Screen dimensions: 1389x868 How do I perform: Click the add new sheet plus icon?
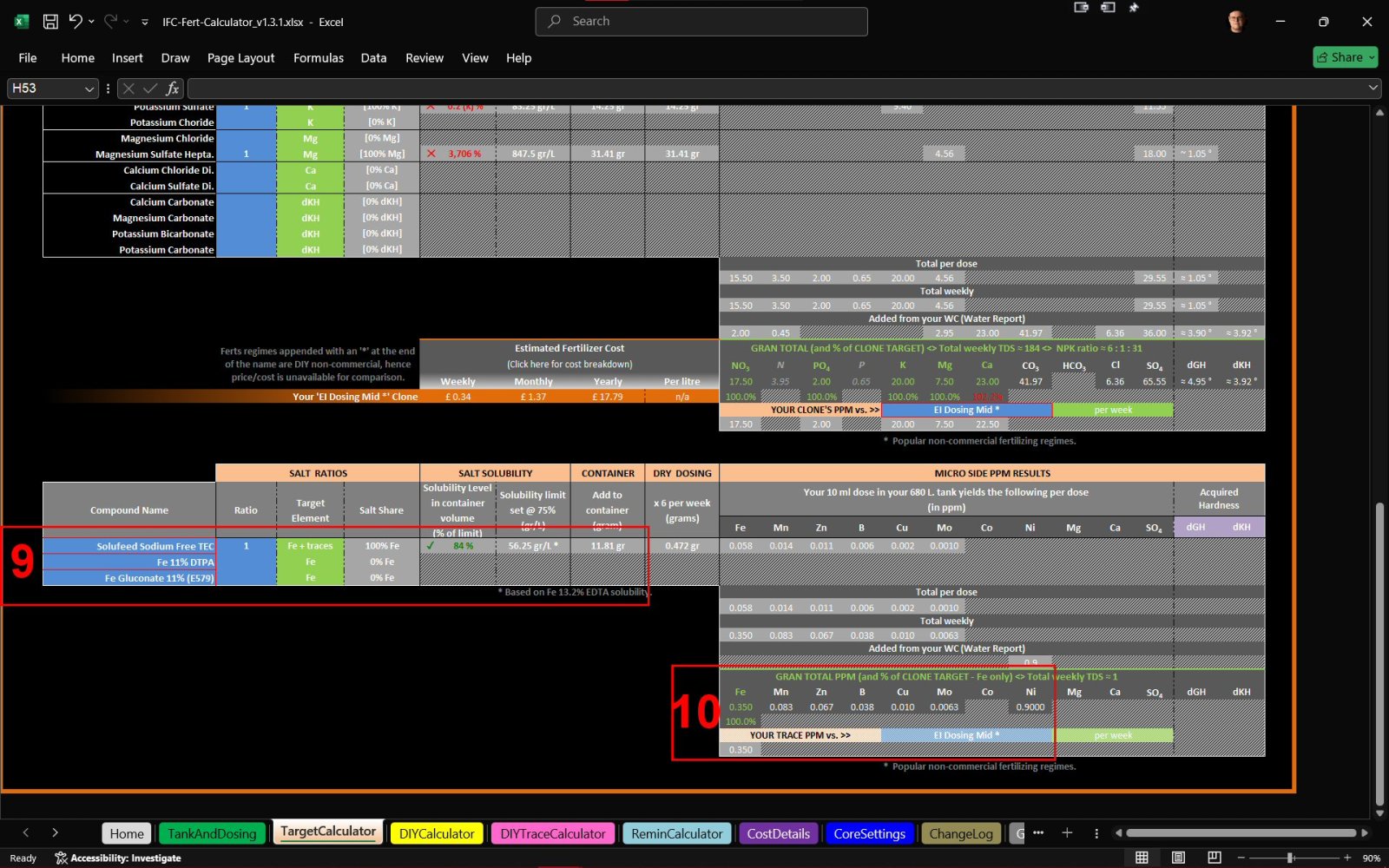point(1067,833)
